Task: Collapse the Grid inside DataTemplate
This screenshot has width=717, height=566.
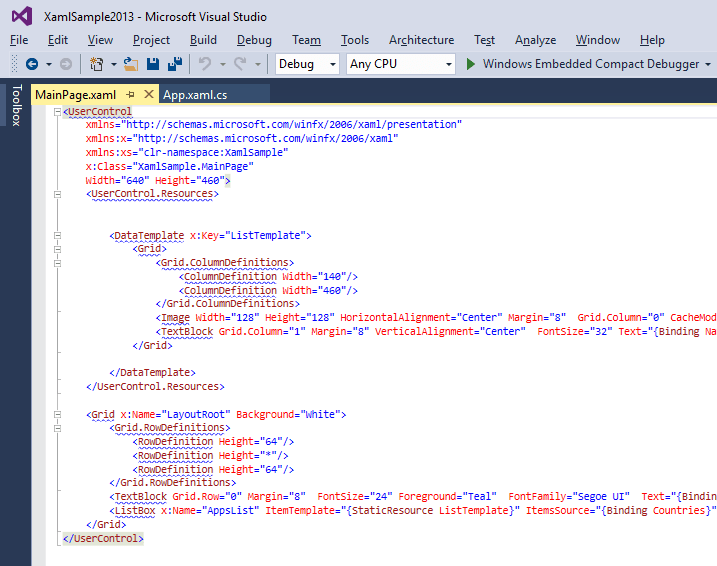Action: (x=57, y=249)
